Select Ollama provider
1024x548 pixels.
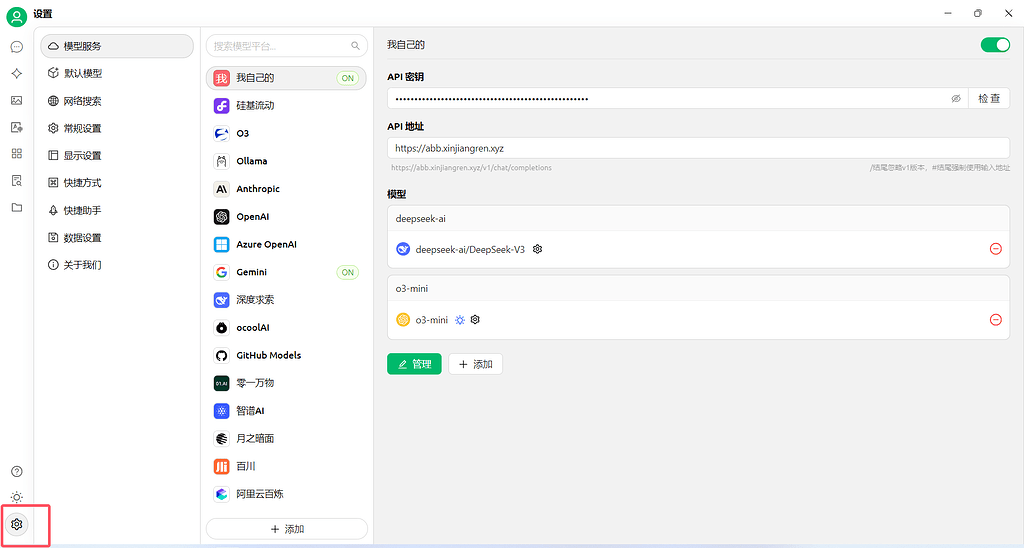click(286, 161)
